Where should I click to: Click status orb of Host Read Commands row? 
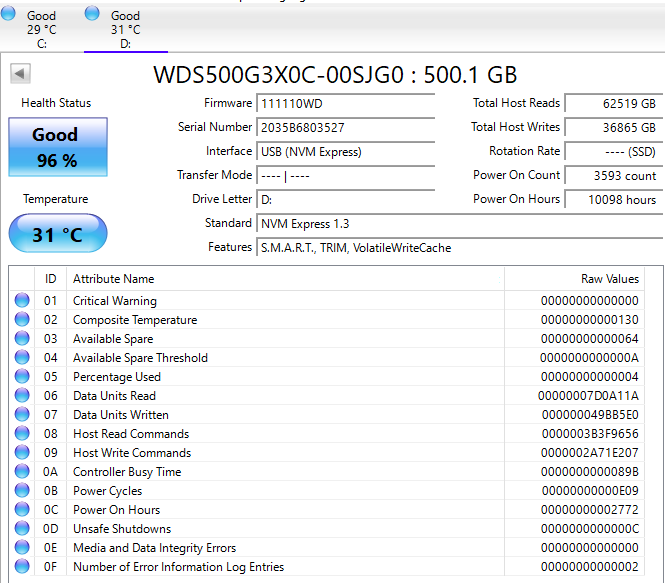(x=22, y=433)
